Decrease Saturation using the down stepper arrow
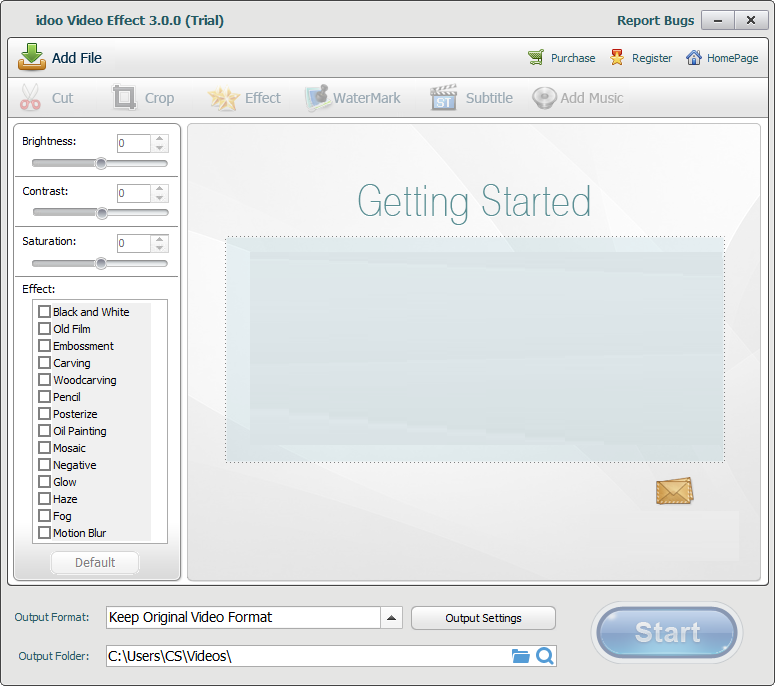The image size is (775, 686). coord(159,248)
